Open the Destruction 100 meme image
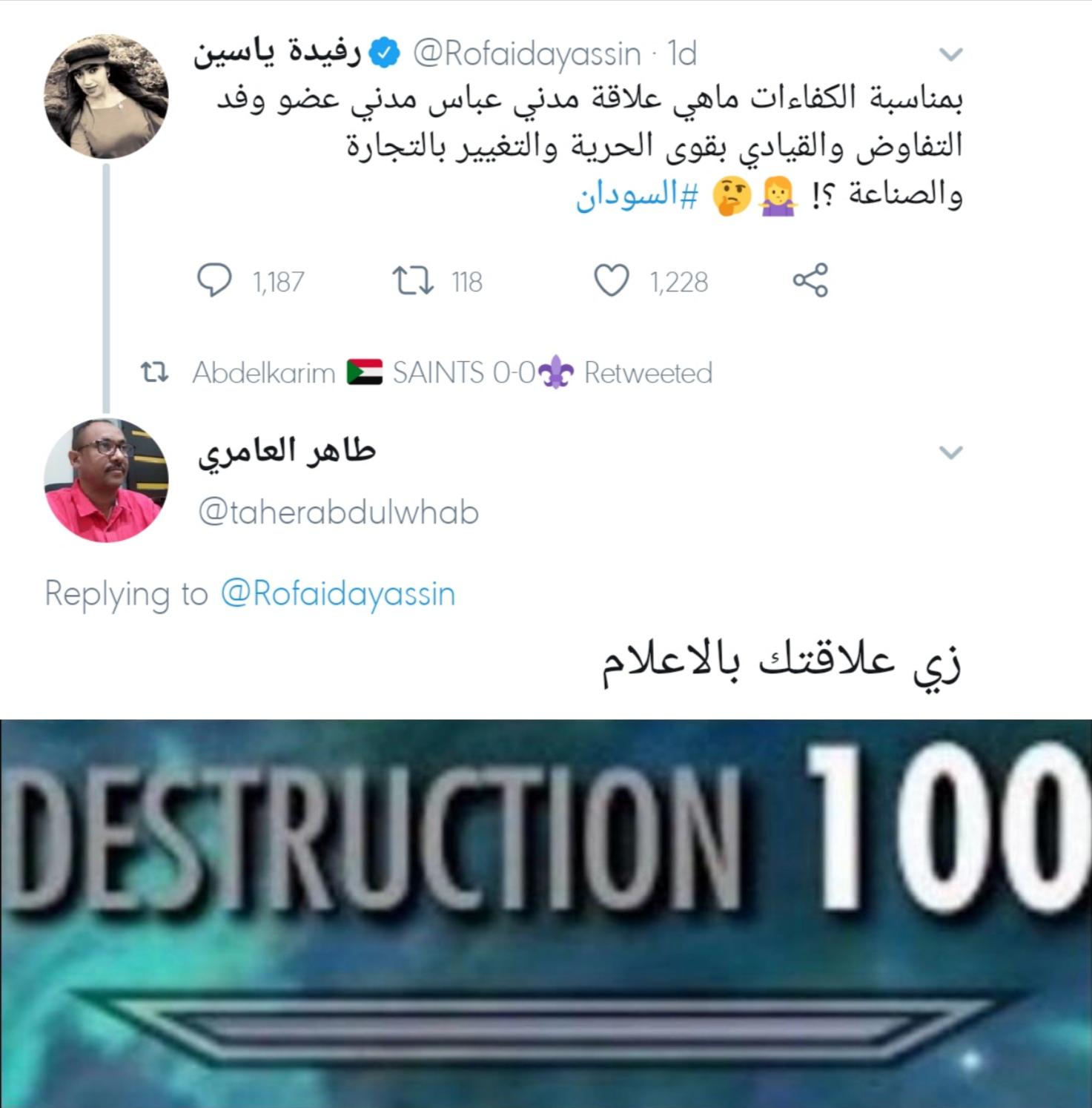1092x1108 pixels. pos(546,914)
